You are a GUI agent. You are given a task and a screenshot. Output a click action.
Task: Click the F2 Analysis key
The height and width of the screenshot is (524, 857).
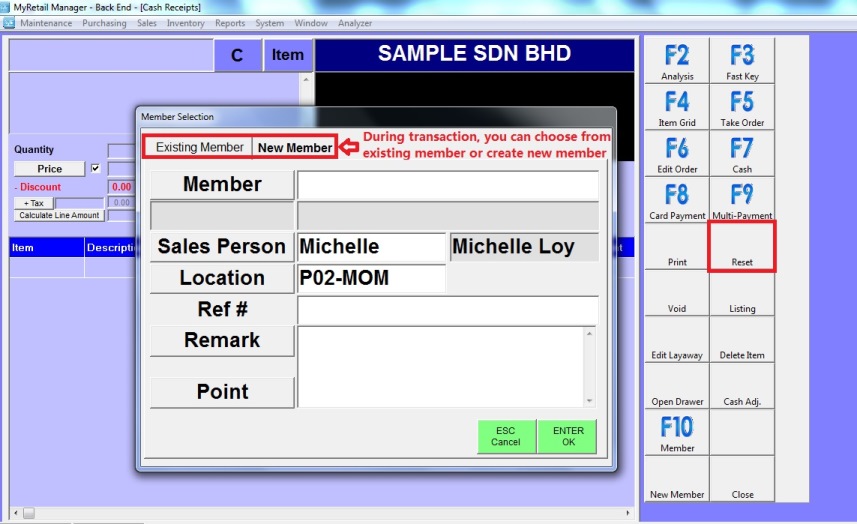point(677,61)
